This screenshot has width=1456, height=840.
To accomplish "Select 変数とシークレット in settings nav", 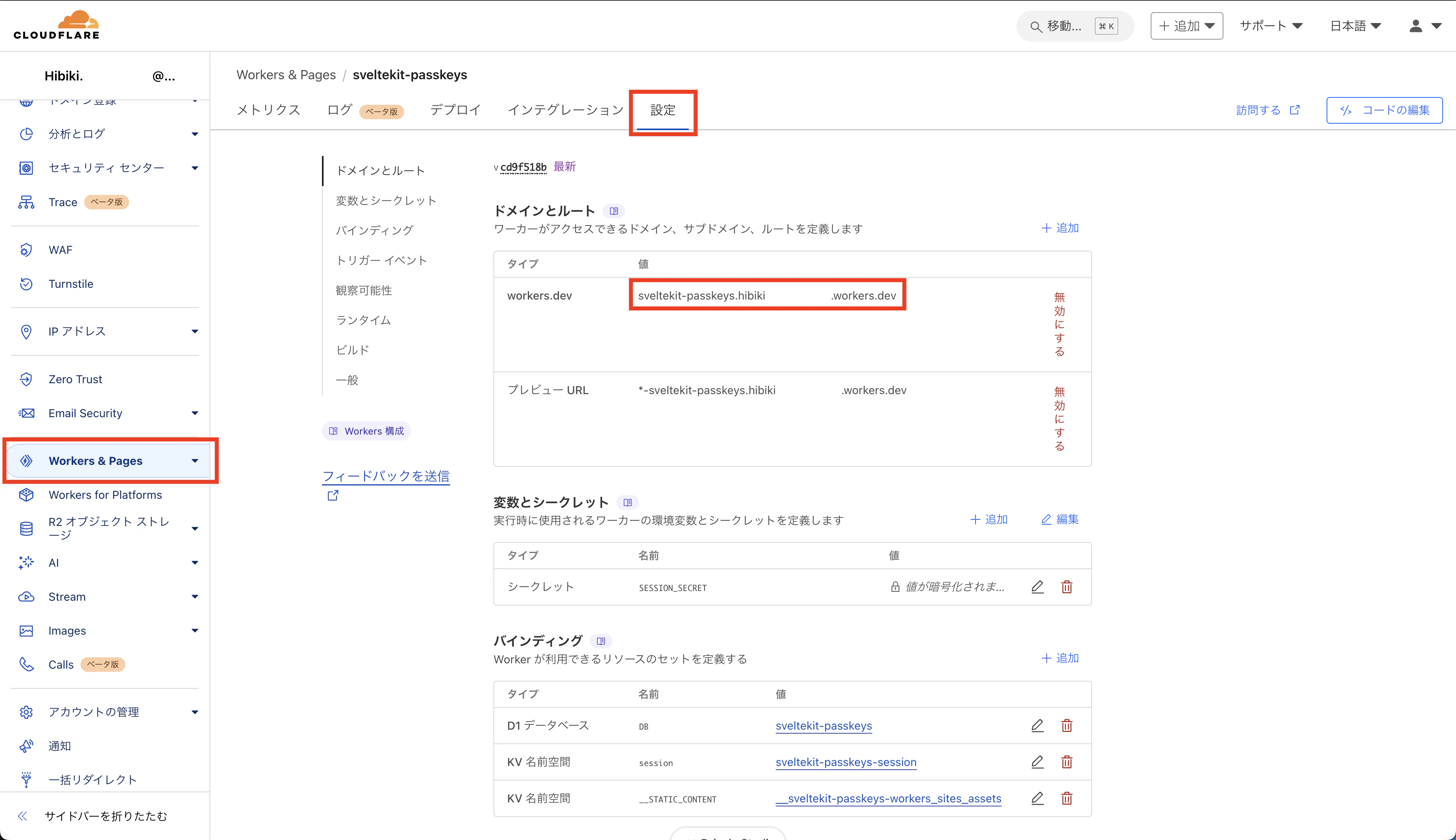I will coord(385,200).
